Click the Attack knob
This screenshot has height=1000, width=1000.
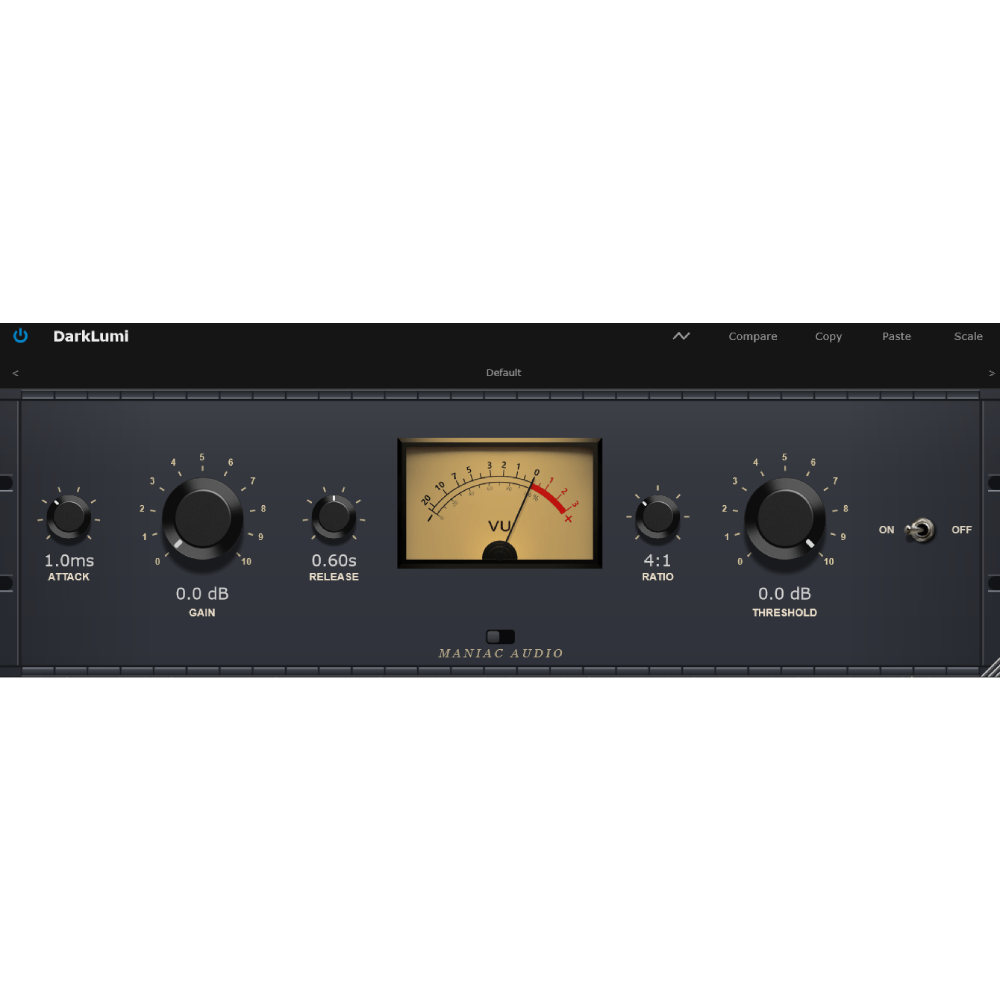point(68,517)
